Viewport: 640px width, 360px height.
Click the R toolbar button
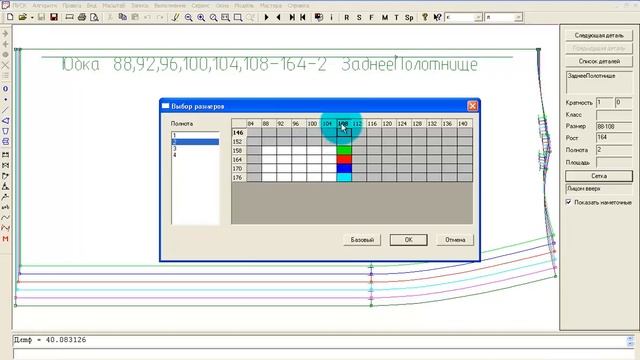347,18
